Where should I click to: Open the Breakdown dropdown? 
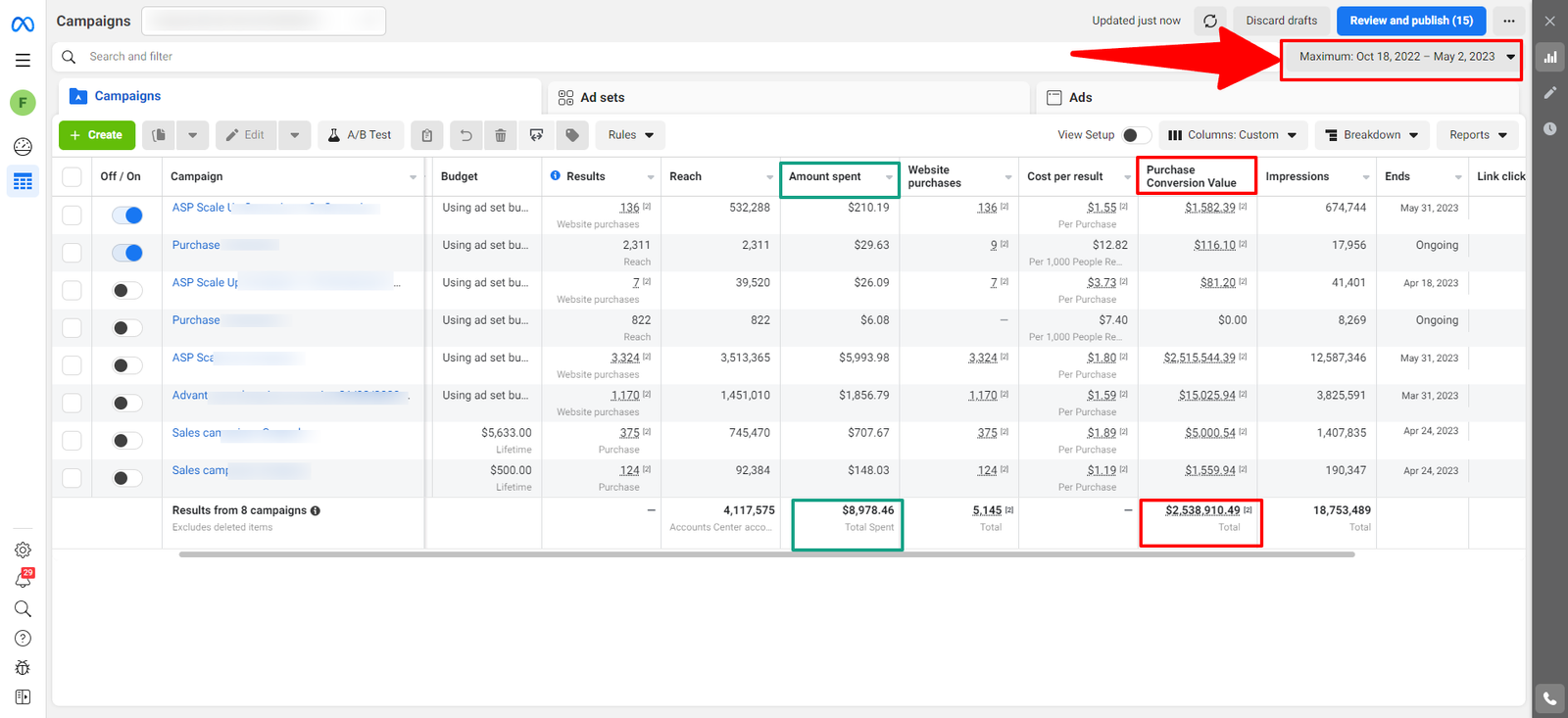[x=1372, y=135]
